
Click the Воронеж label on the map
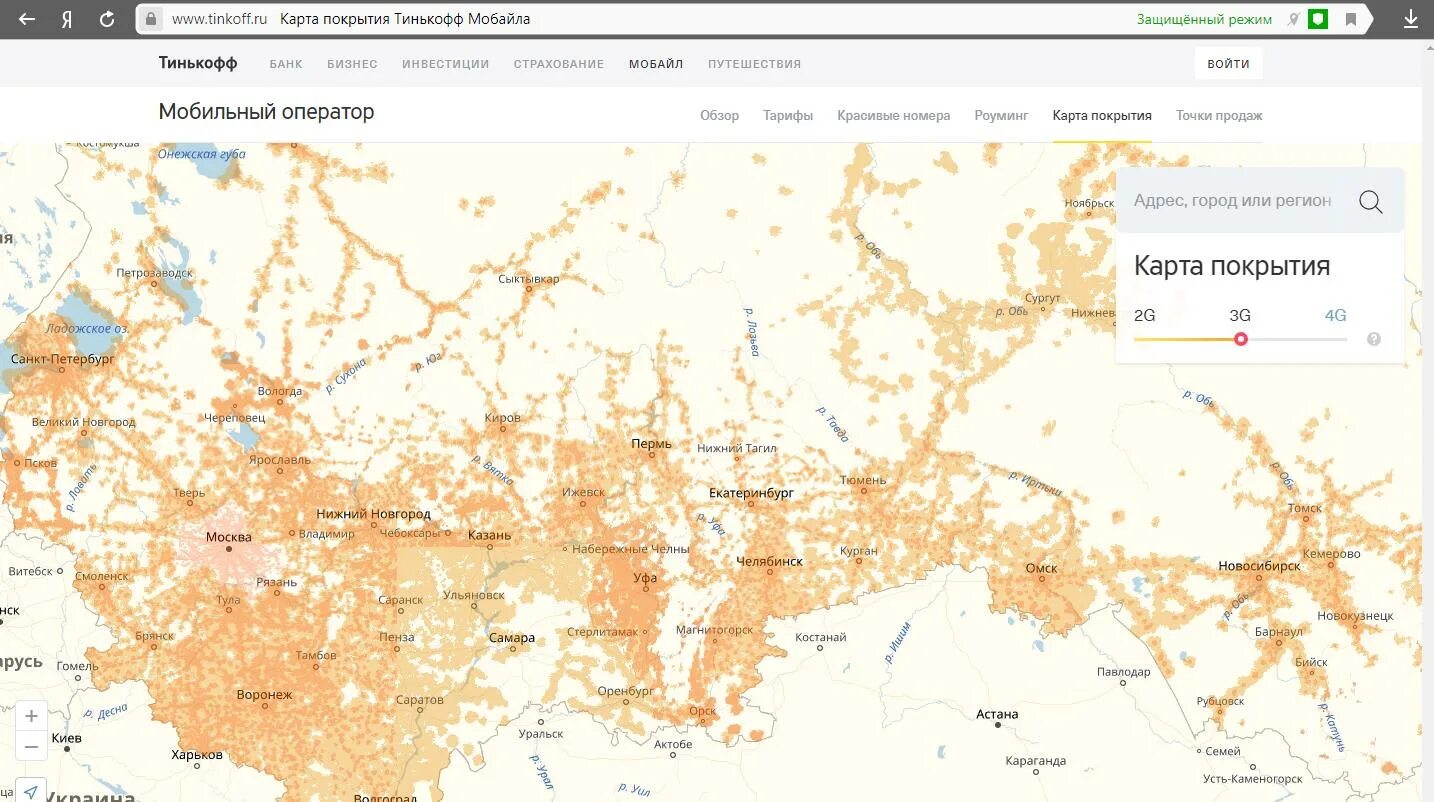pyautogui.click(x=264, y=694)
